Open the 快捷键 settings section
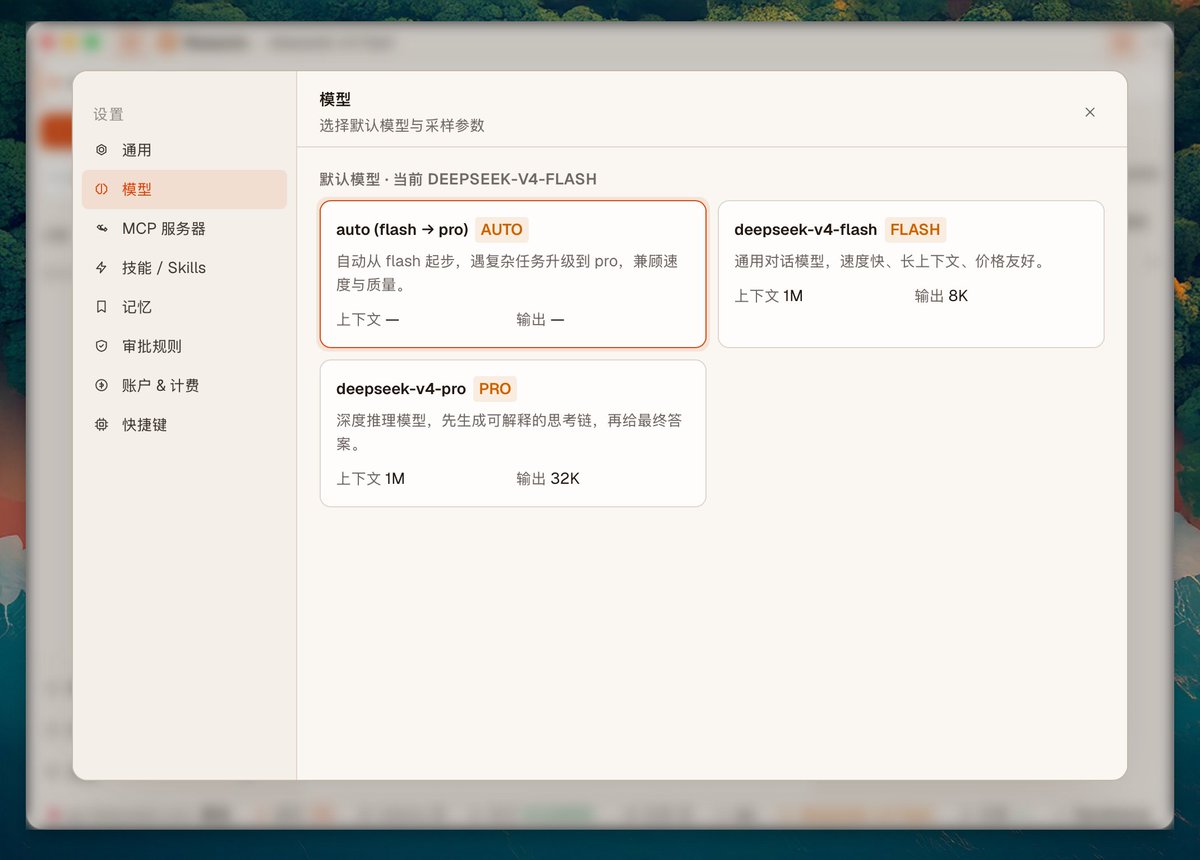 [x=184, y=425]
